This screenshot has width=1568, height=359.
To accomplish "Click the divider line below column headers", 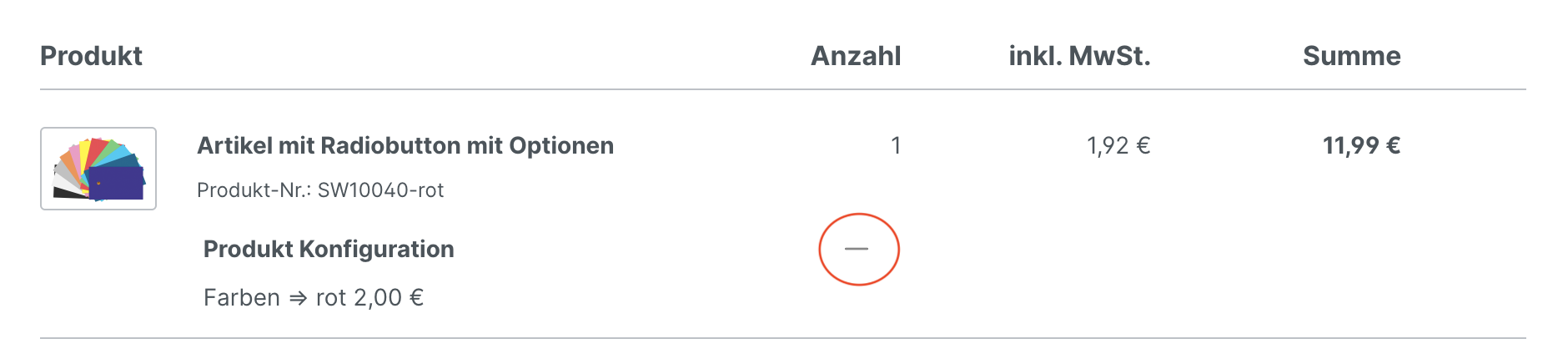I will point(782,89).
